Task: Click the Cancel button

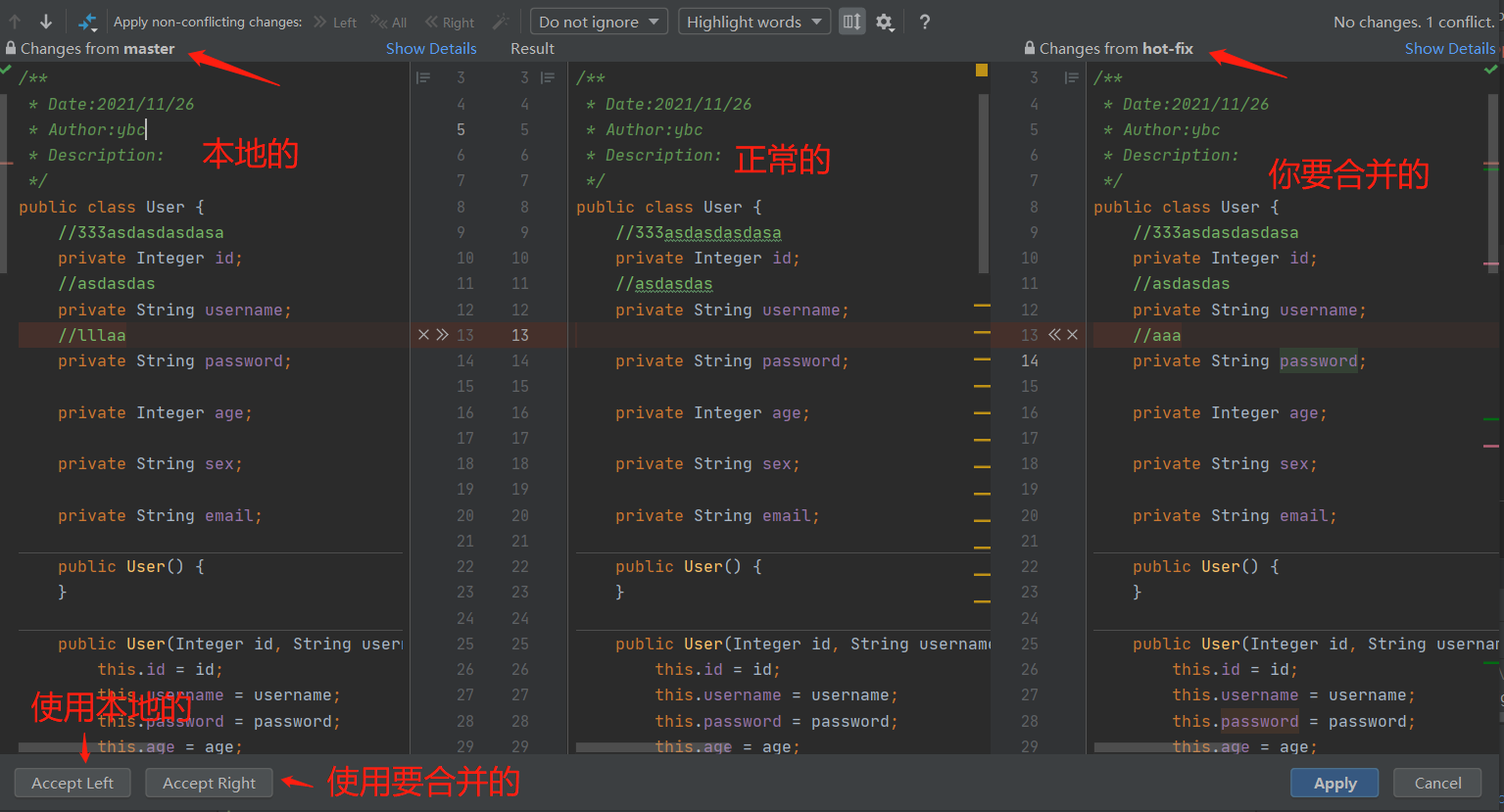Action: click(1437, 783)
